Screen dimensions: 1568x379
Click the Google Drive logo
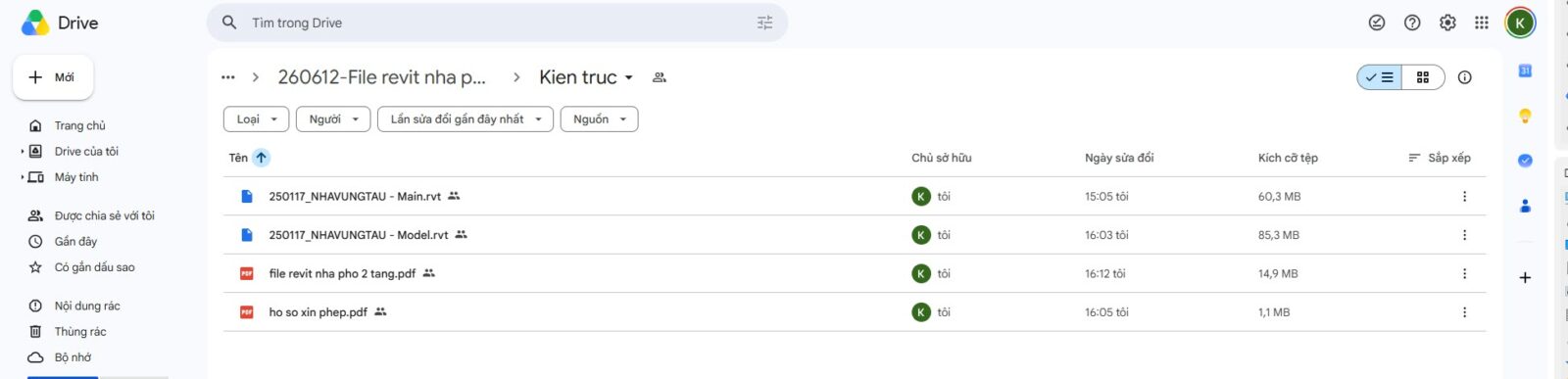[x=35, y=23]
